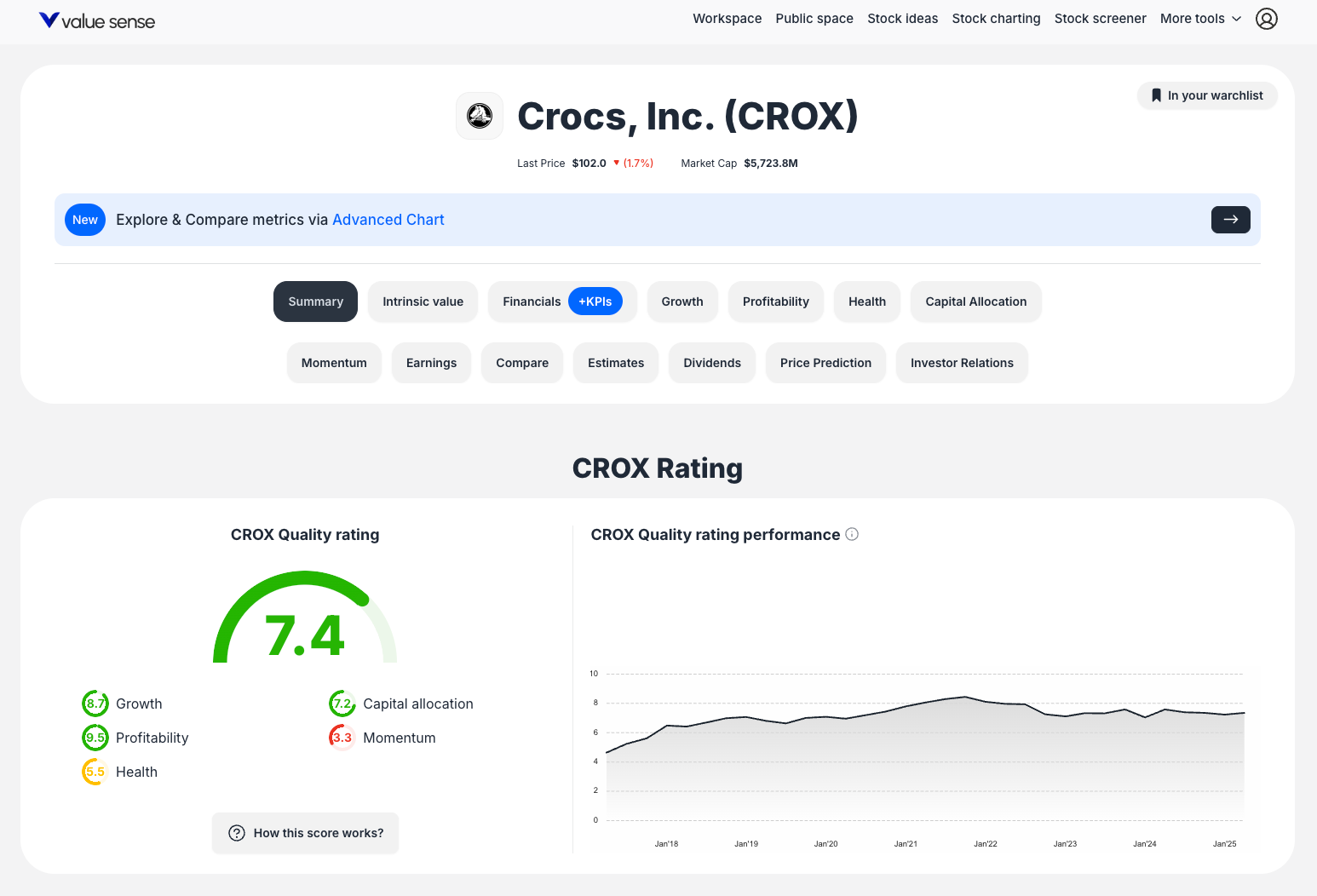Image resolution: width=1317 pixels, height=896 pixels.
Task: Select the Summary tab
Action: tap(315, 302)
